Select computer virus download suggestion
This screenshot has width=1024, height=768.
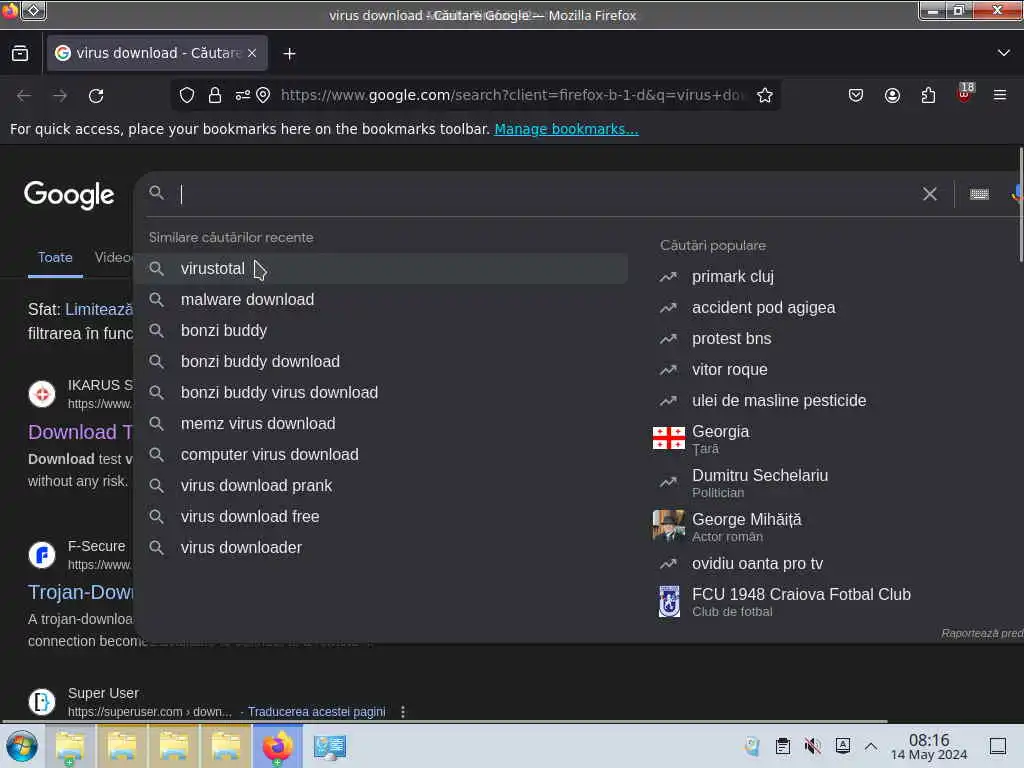(x=381, y=455)
